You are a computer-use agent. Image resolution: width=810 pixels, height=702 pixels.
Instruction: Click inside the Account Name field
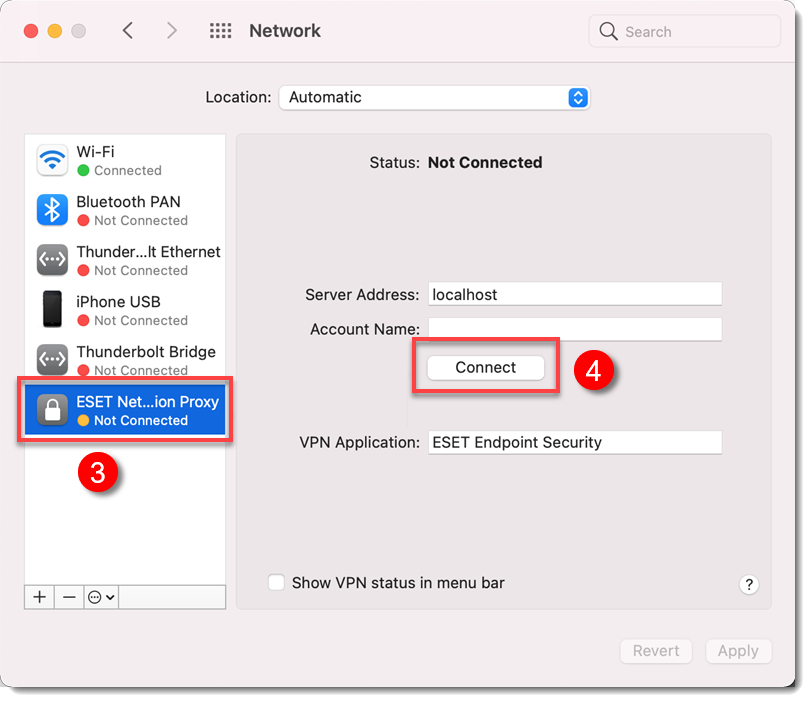(575, 328)
